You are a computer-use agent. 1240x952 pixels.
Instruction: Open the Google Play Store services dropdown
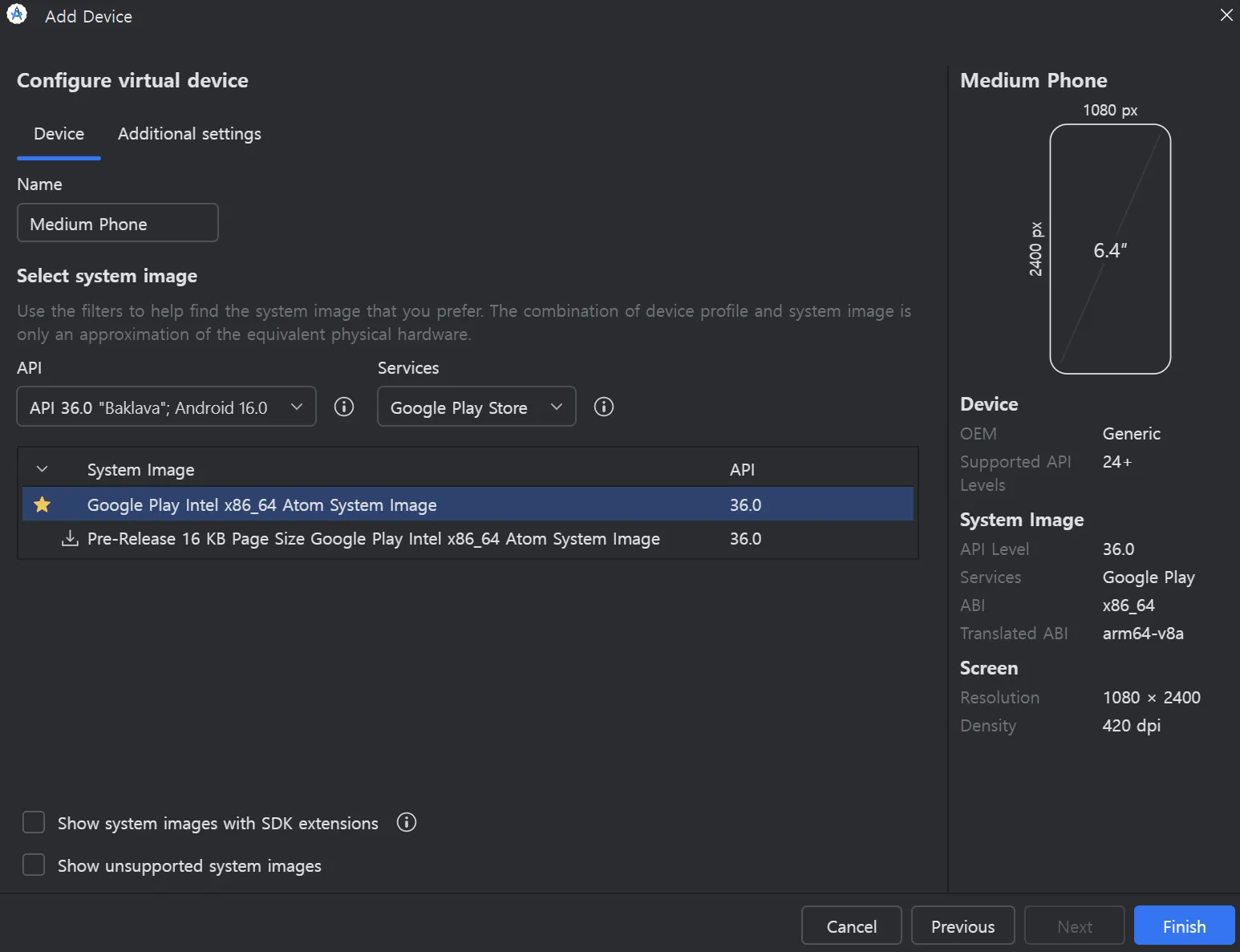coord(476,407)
